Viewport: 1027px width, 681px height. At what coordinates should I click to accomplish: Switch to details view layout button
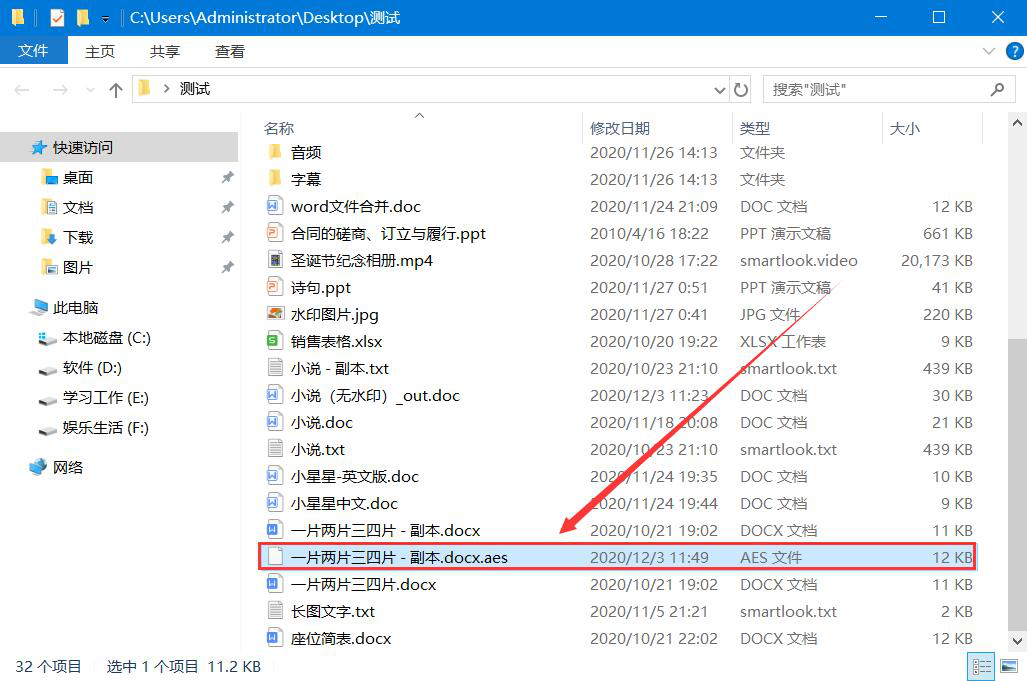click(x=981, y=667)
